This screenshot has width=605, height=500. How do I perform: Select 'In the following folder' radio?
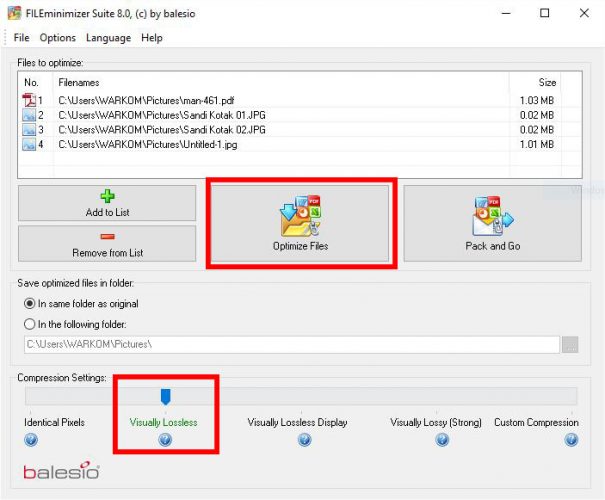(30, 324)
